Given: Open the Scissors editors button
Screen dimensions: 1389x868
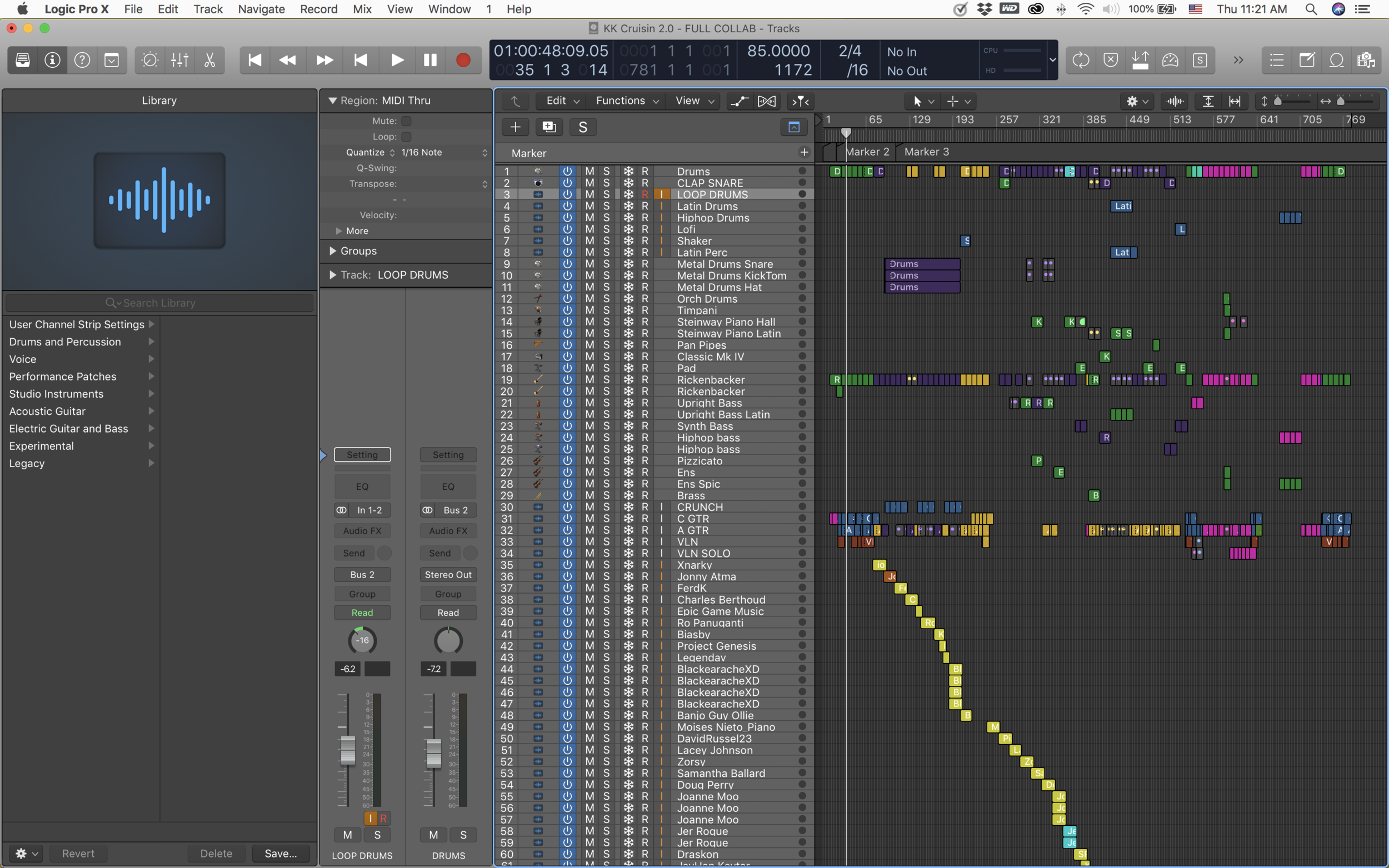Looking at the screenshot, I should 209,61.
